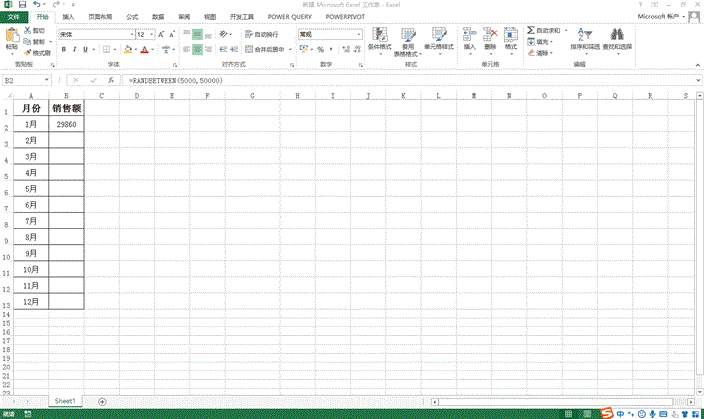Click the Delete cells (删除) icon
This screenshot has height=419, width=704.
coord(490,38)
